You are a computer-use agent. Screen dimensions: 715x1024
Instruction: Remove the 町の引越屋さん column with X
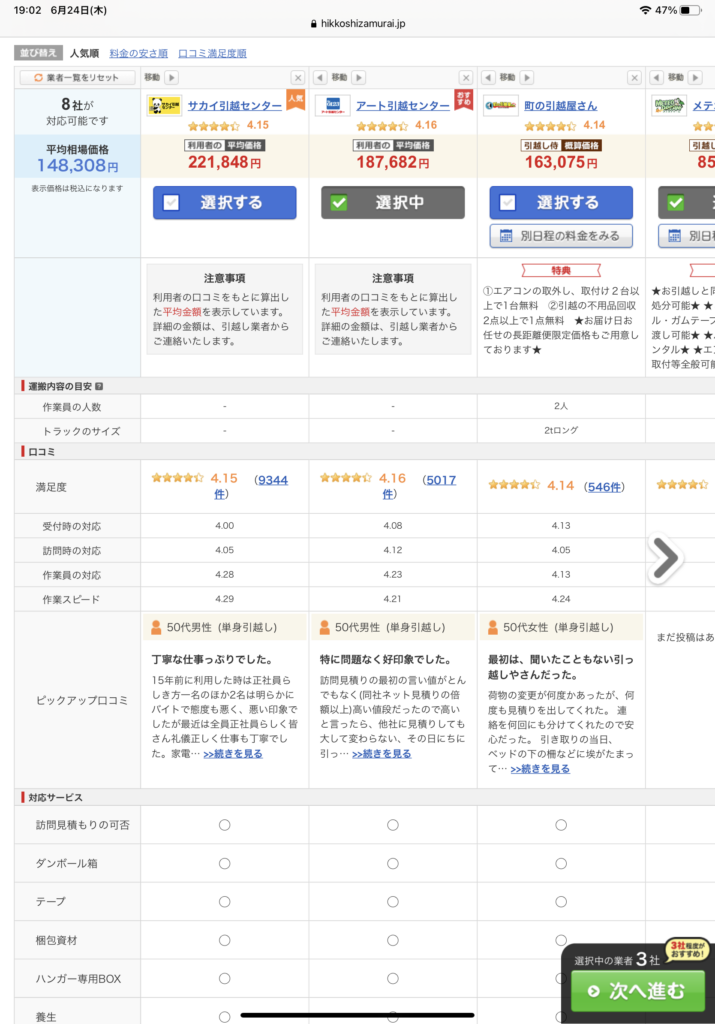(634, 78)
